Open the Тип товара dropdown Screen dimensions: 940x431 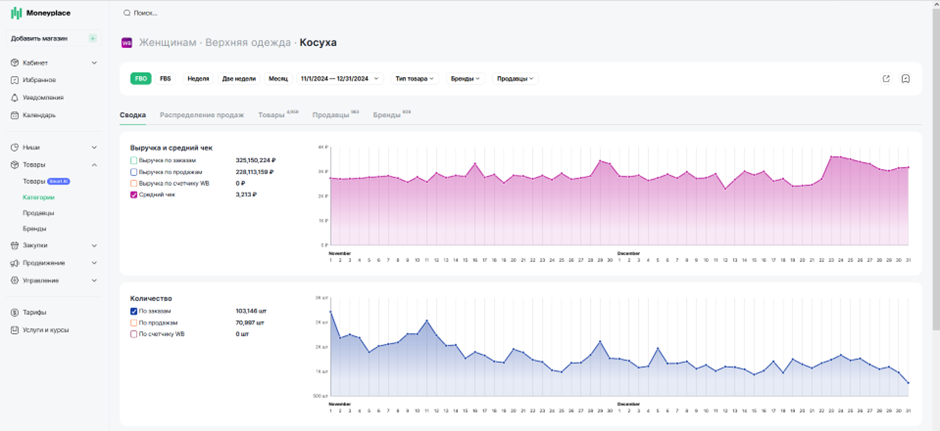(415, 79)
